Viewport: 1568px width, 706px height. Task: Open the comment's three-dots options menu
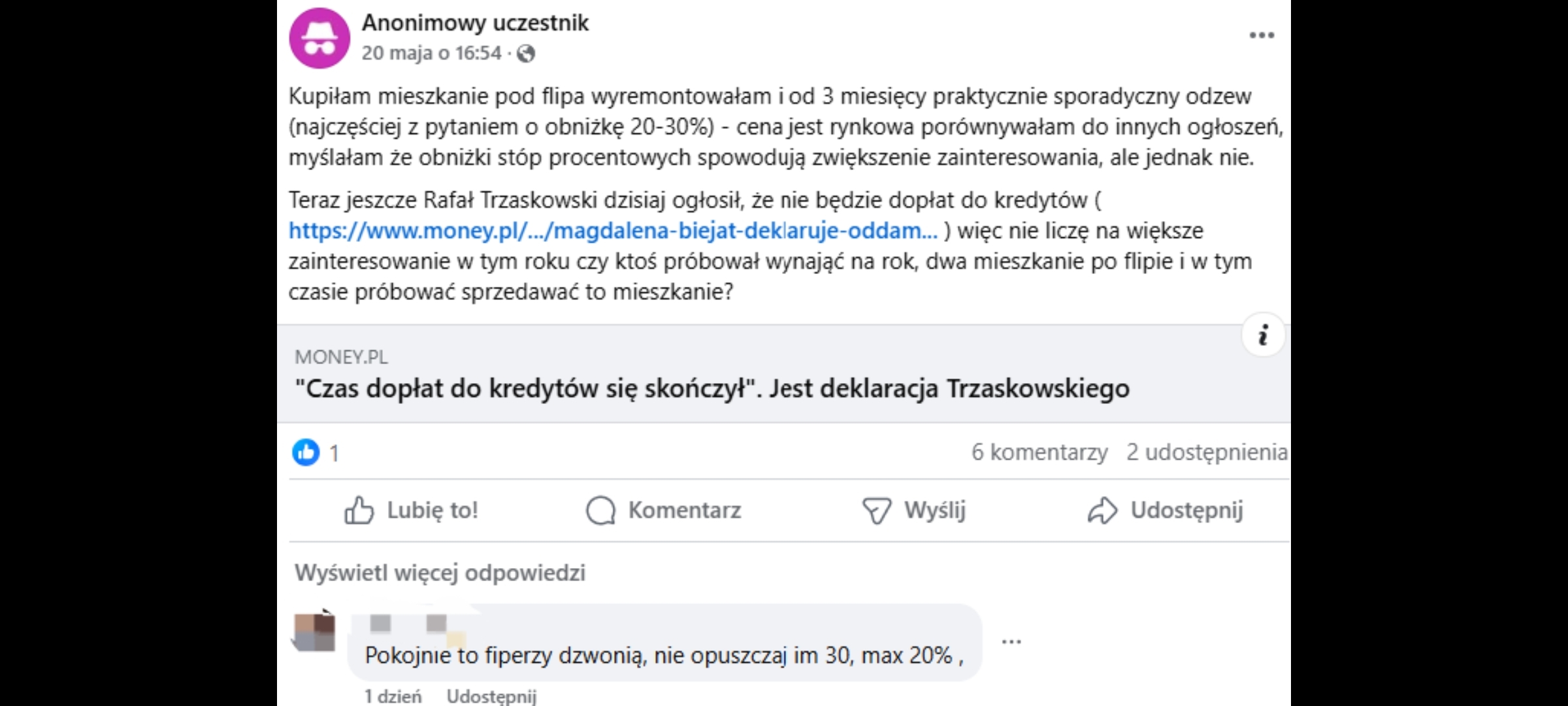[x=1011, y=642]
